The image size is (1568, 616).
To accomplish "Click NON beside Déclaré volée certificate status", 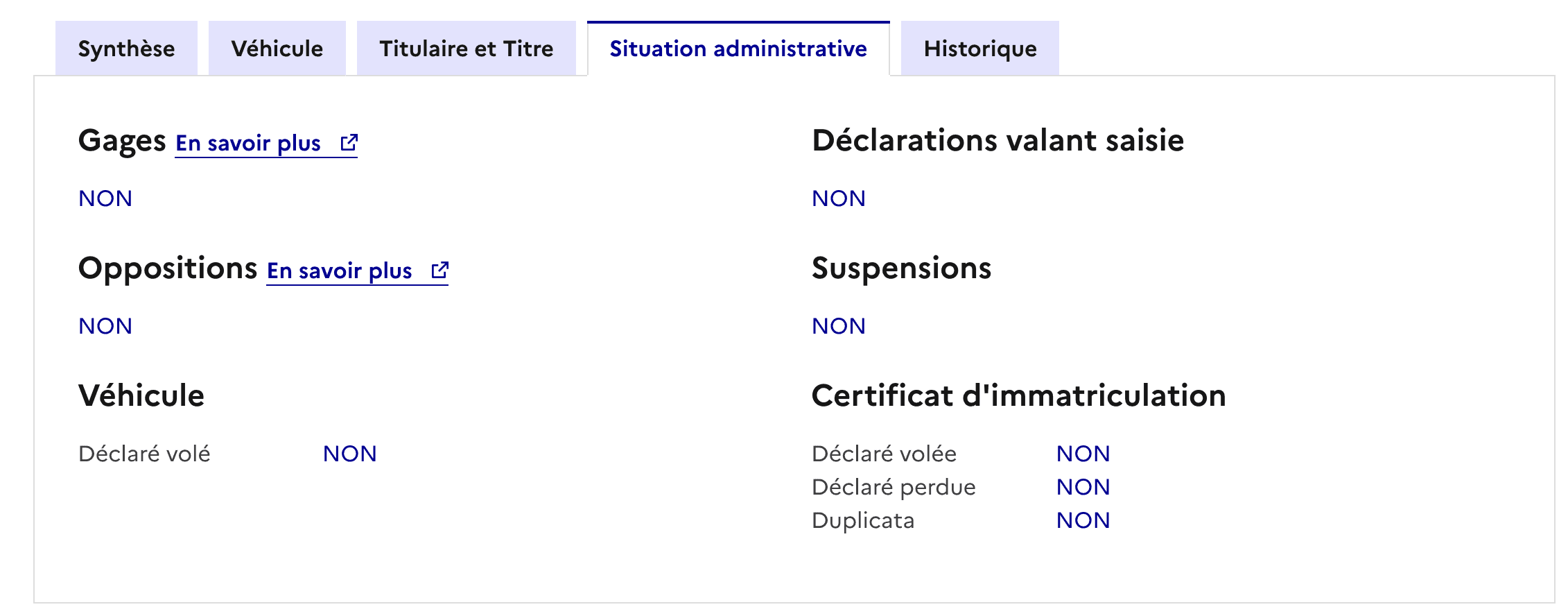I will 1082,453.
